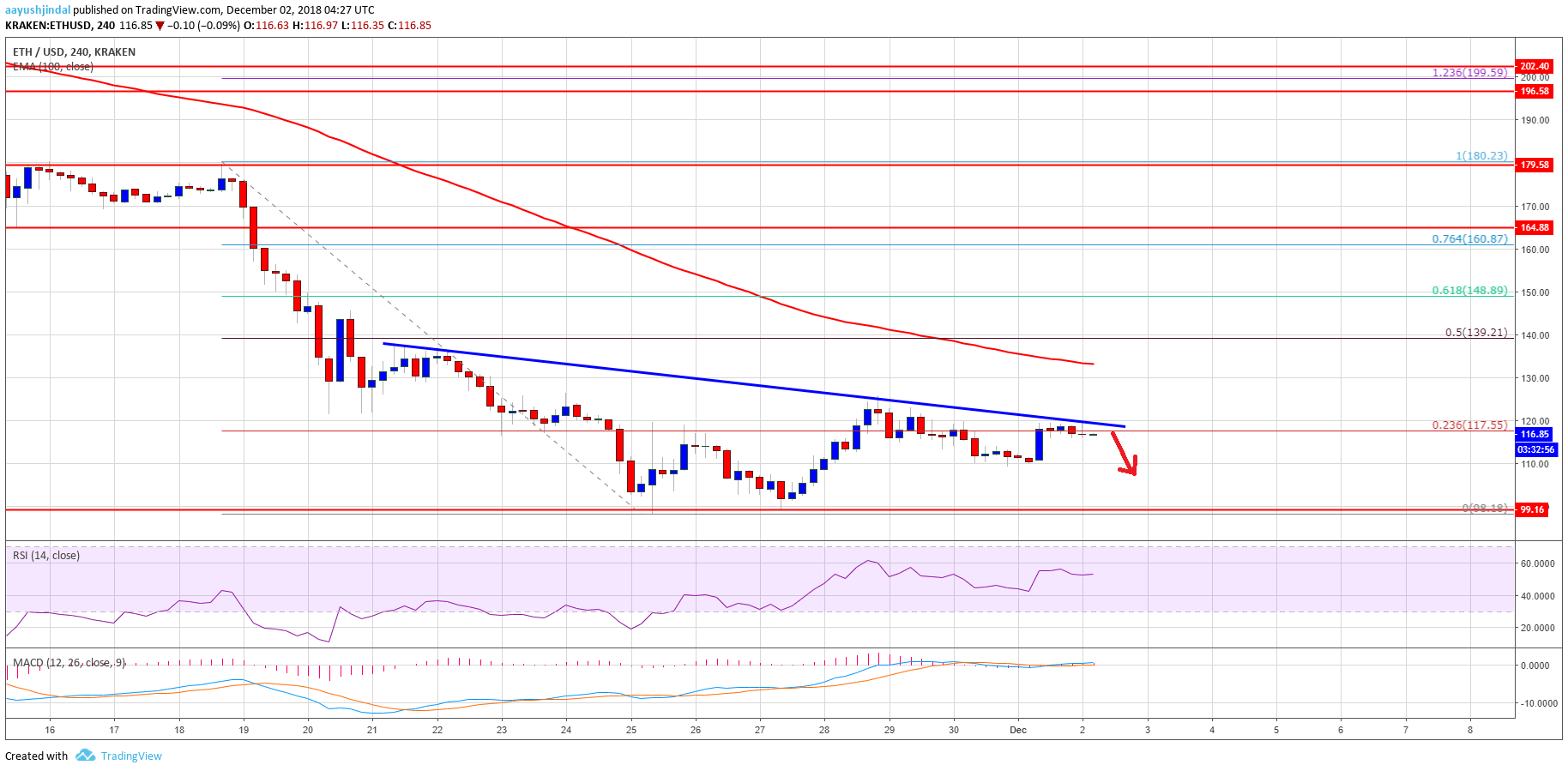
Task: Click the aayushjindal author name
Action: click(x=38, y=10)
